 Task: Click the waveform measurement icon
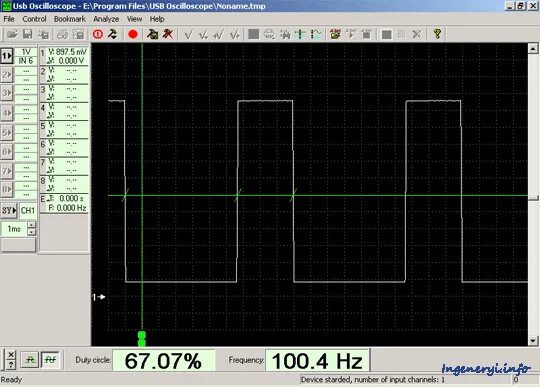316,34
